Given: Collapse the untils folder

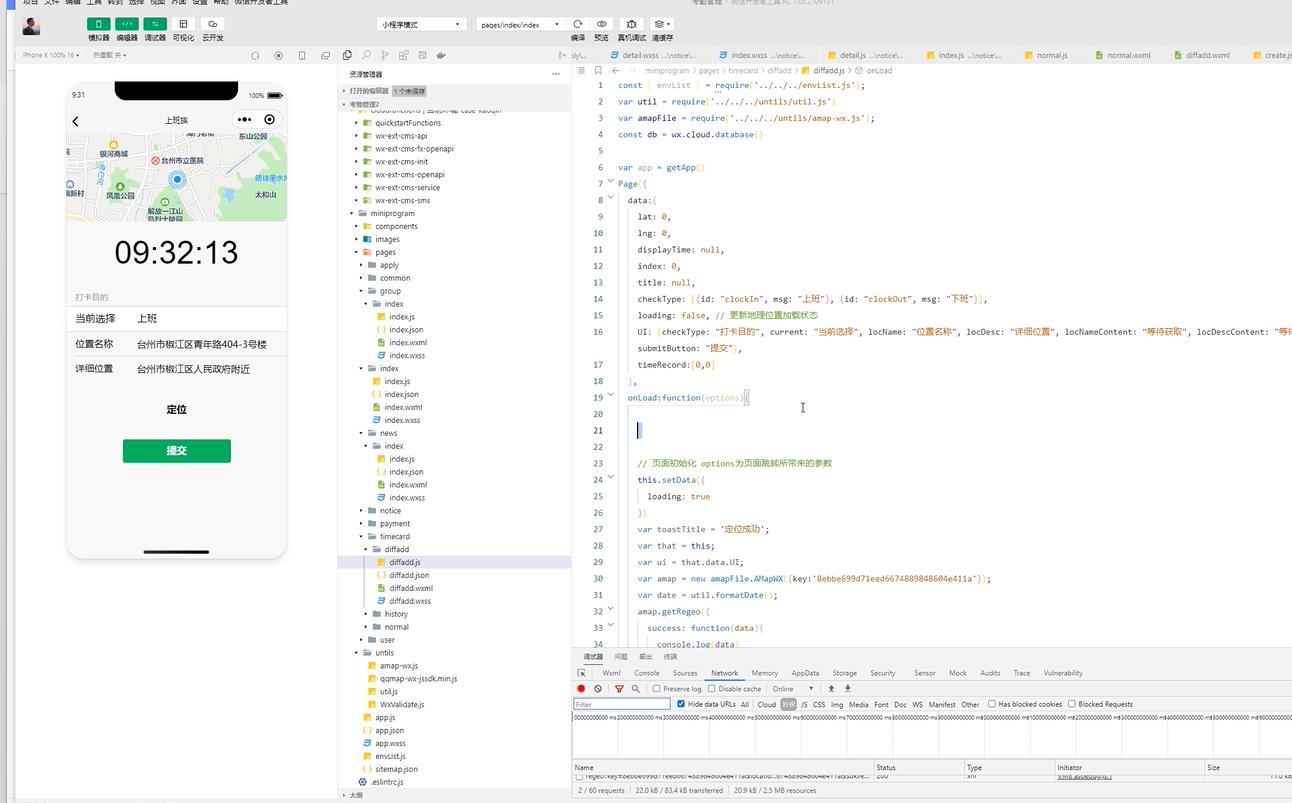Looking at the screenshot, I should pyautogui.click(x=385, y=653).
